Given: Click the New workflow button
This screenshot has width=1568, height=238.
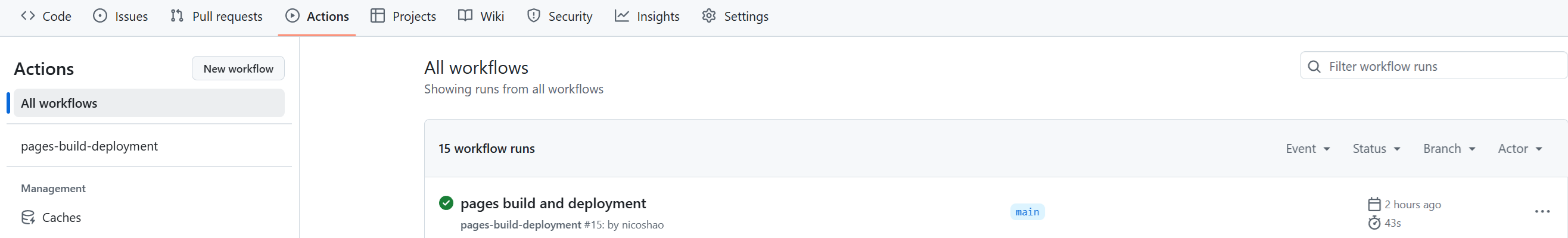Looking at the screenshot, I should pyautogui.click(x=239, y=69).
